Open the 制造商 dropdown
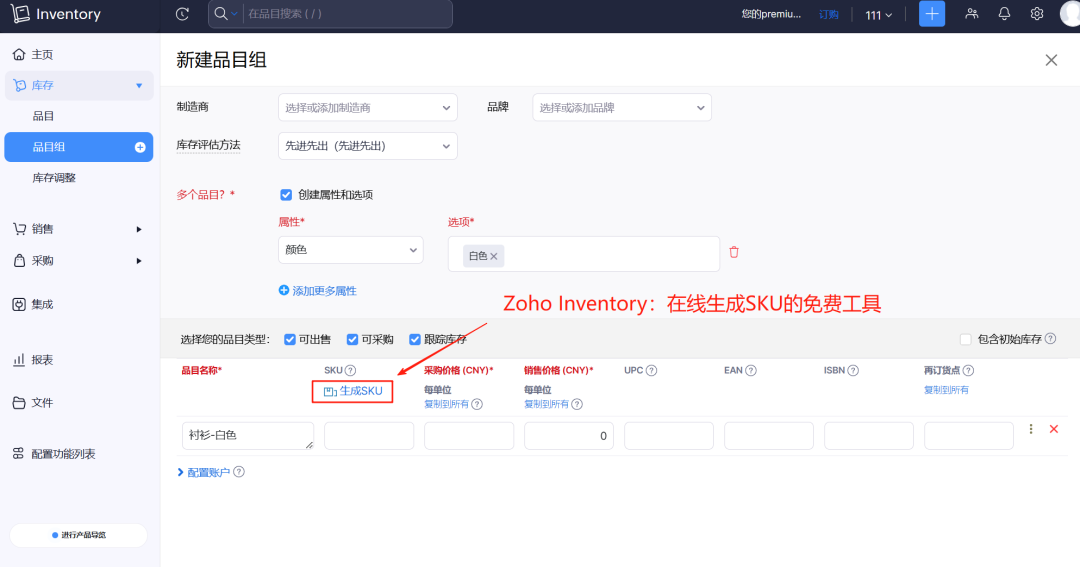This screenshot has width=1080, height=567. pos(368,107)
